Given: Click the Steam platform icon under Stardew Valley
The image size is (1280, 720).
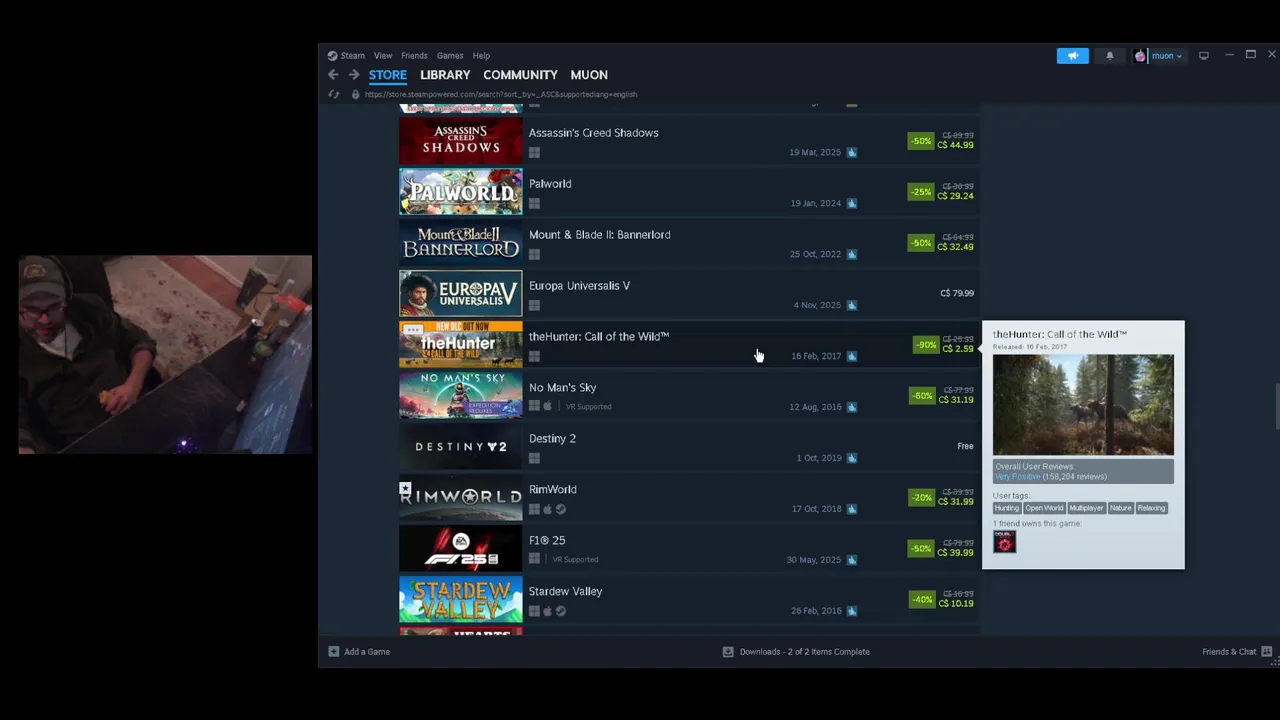Looking at the screenshot, I should click(x=560, y=611).
